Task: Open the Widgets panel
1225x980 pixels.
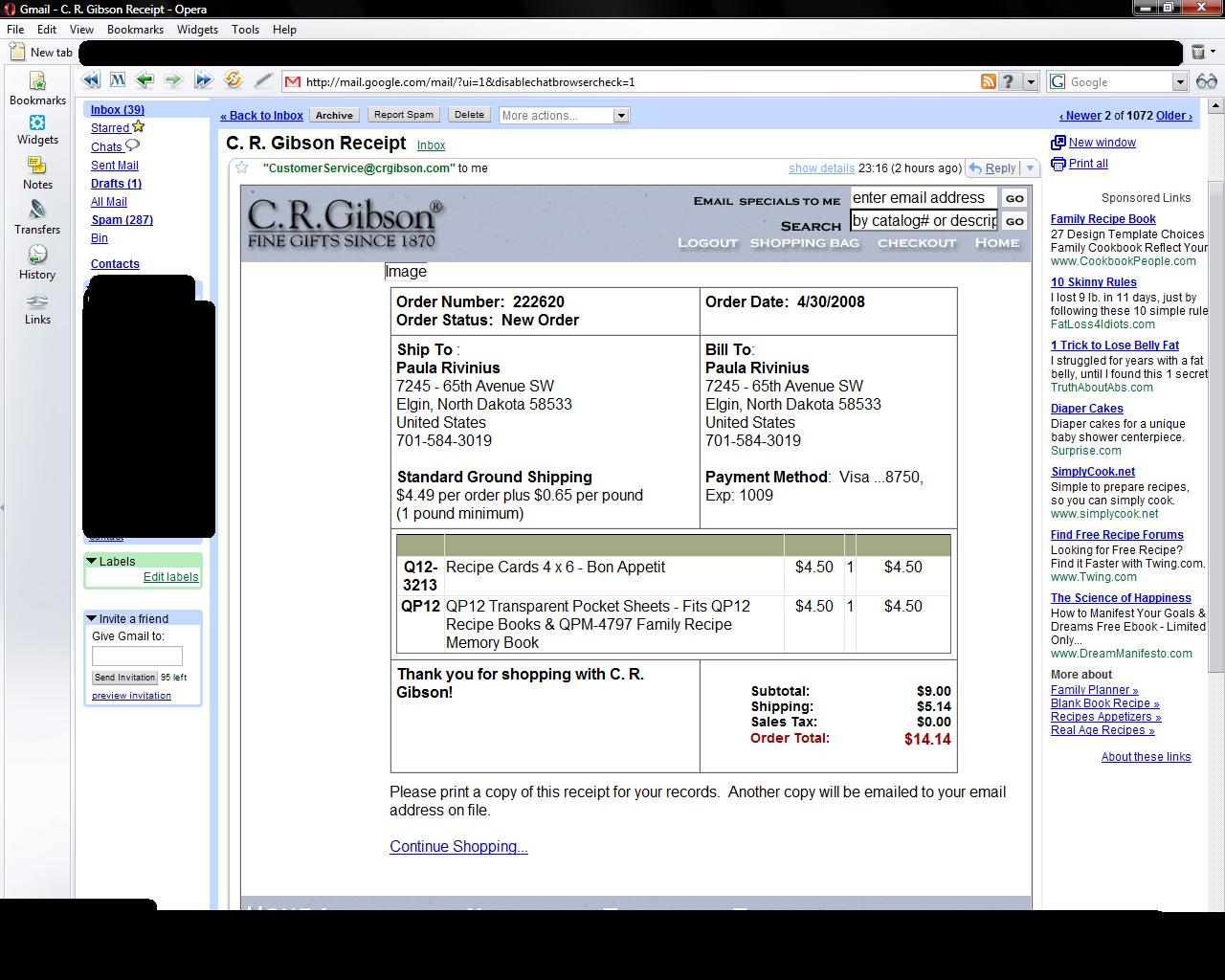Action: coord(37,129)
